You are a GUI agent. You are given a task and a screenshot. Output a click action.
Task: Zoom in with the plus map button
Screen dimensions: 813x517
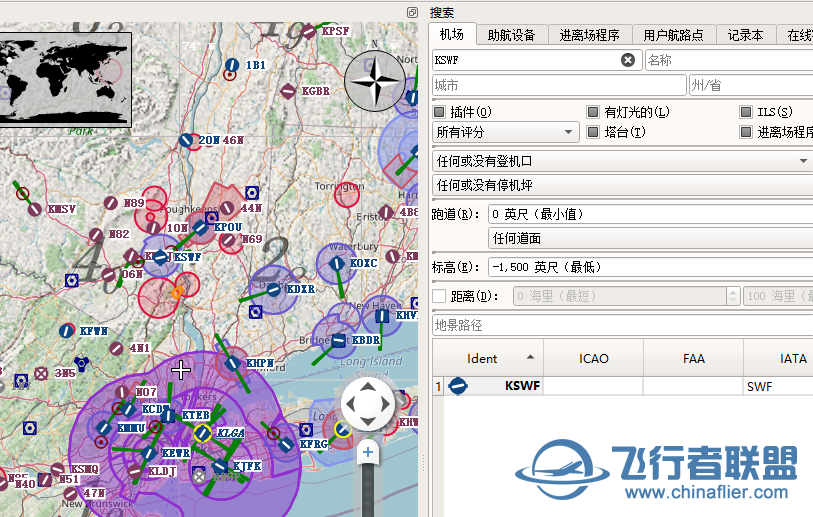pos(368,452)
